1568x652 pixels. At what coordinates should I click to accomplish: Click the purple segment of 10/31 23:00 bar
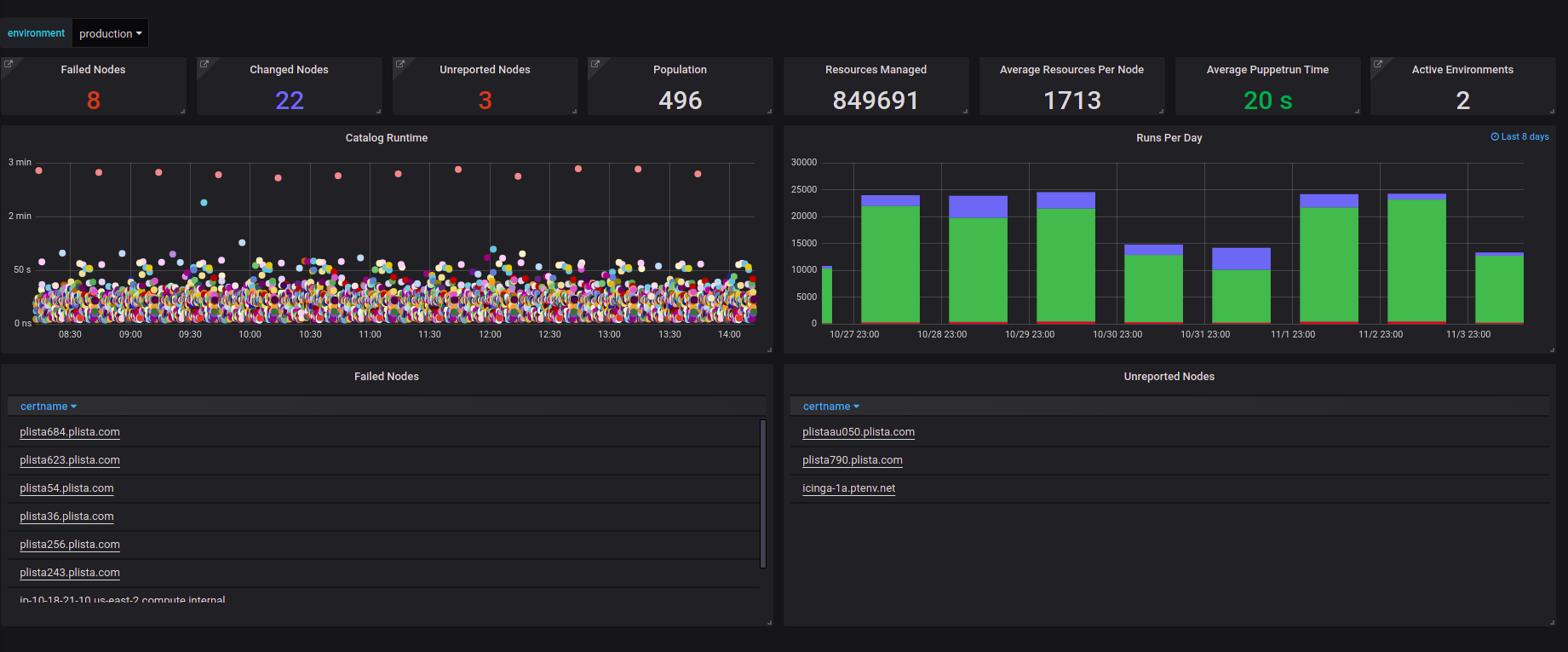(1241, 259)
